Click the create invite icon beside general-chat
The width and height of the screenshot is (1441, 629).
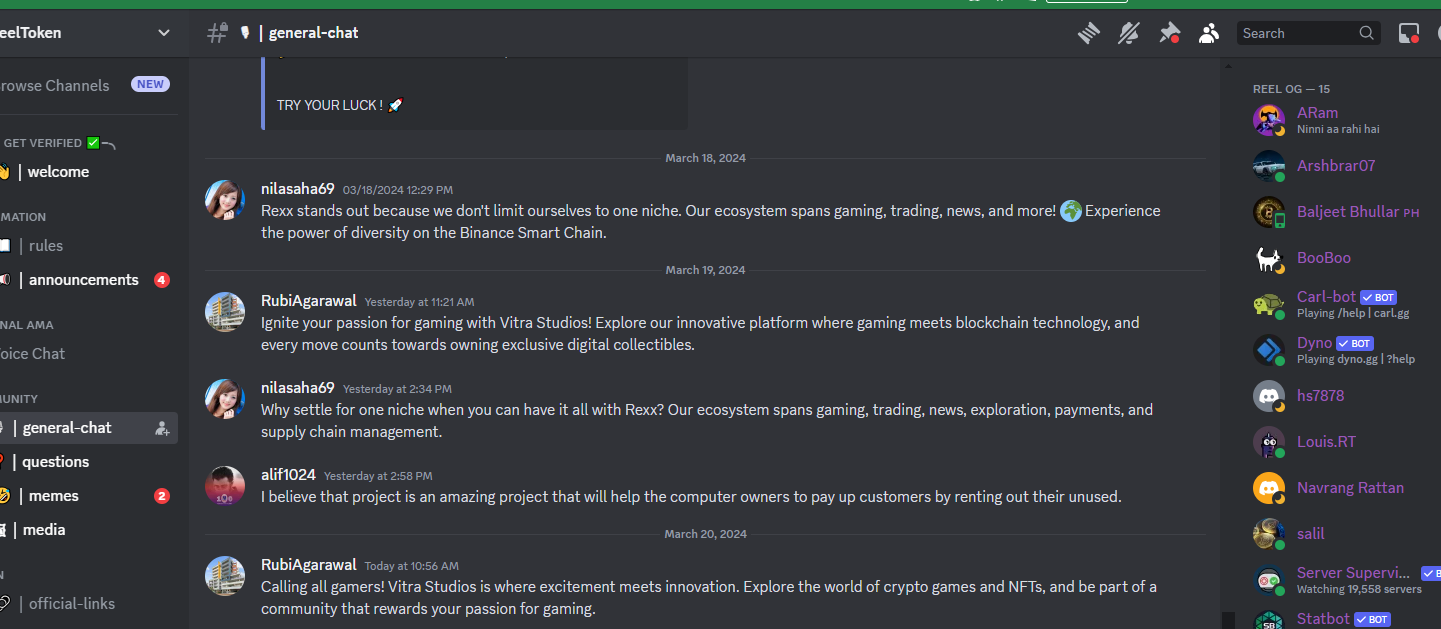(162, 428)
